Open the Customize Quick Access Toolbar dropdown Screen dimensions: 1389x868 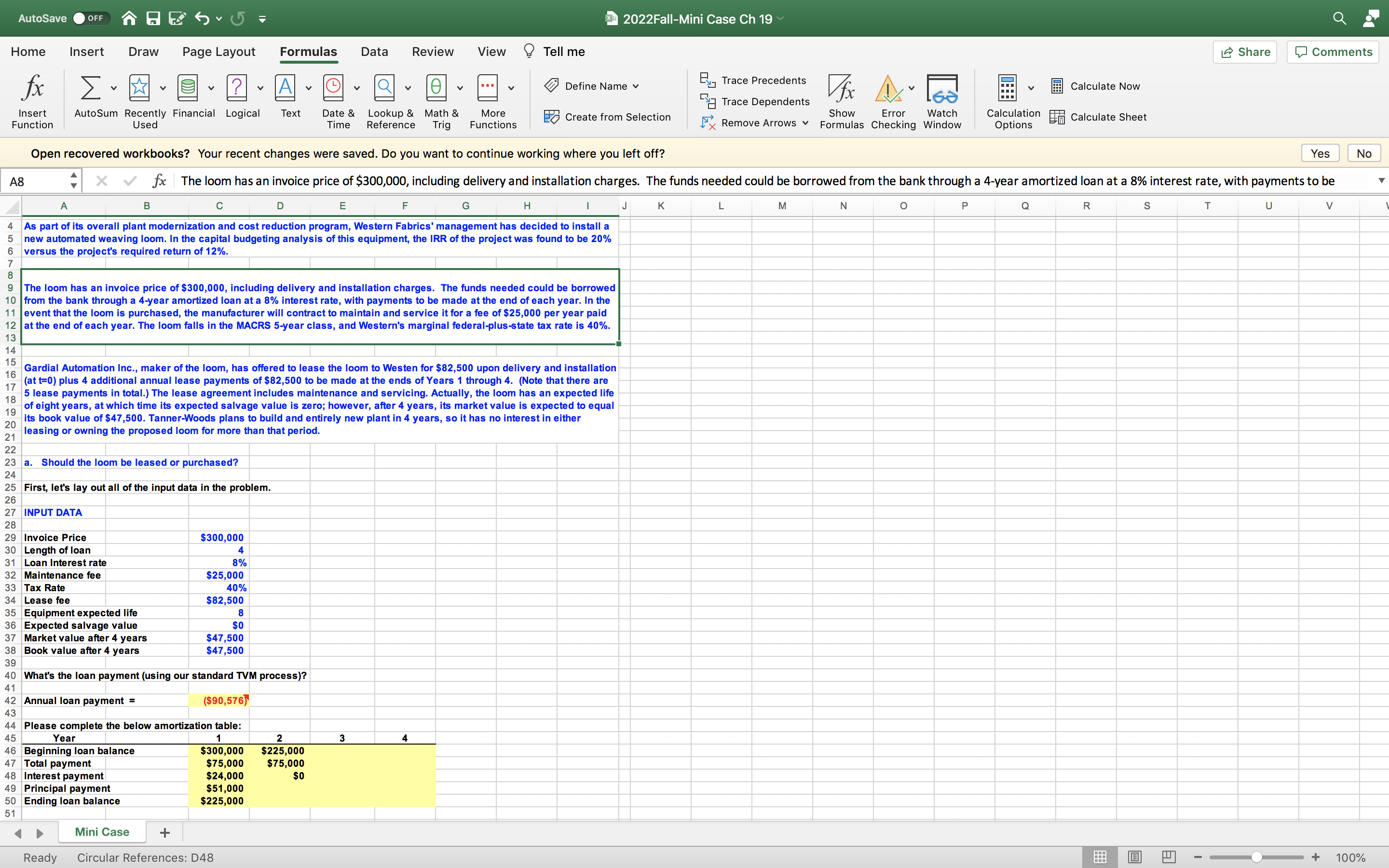pyautogui.click(x=262, y=19)
